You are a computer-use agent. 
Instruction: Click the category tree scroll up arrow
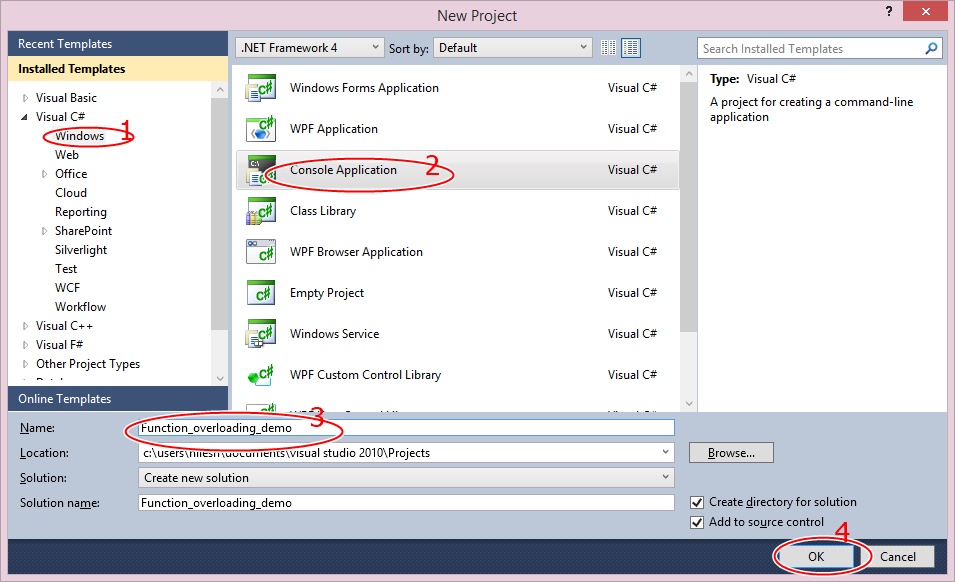(220, 90)
